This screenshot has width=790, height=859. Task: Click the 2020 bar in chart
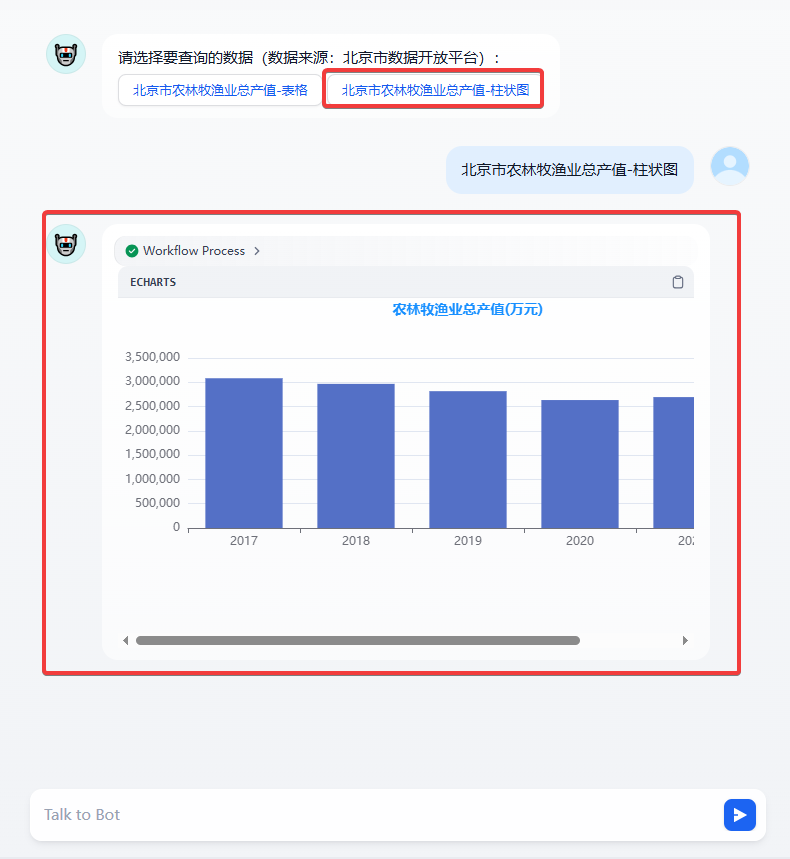tap(580, 464)
